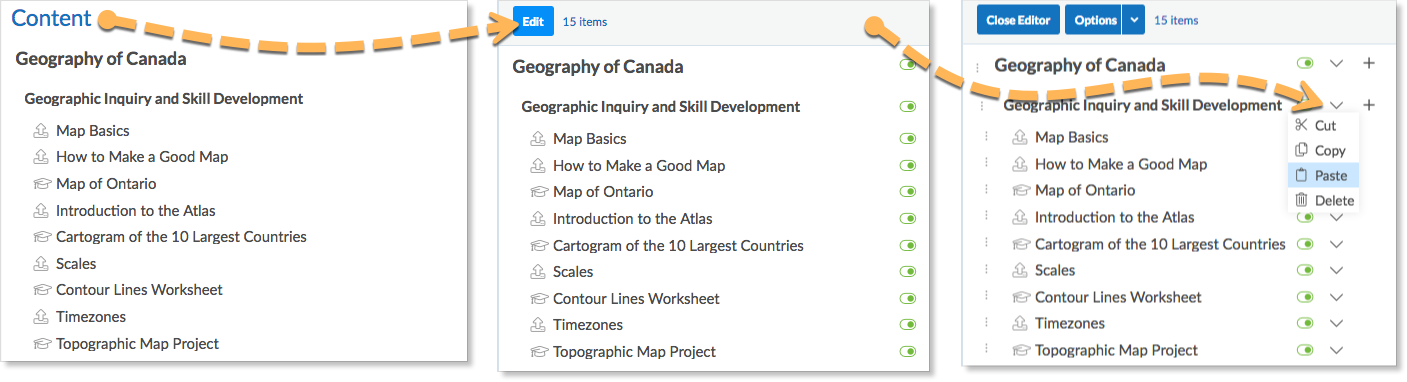Open chevron menu for Introduction to the Atlas
Viewport: 1407px width, 382px height.
tap(1337, 217)
